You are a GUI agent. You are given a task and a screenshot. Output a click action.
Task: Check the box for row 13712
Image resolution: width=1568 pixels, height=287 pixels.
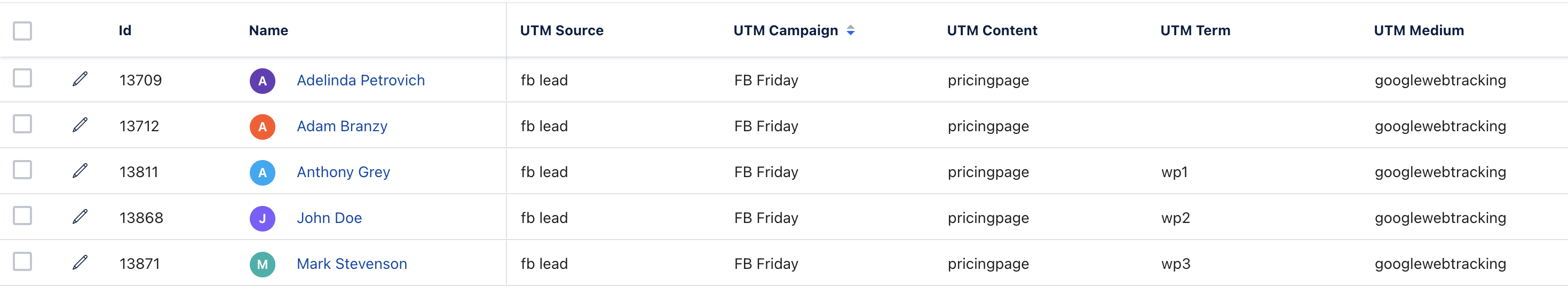(x=22, y=124)
